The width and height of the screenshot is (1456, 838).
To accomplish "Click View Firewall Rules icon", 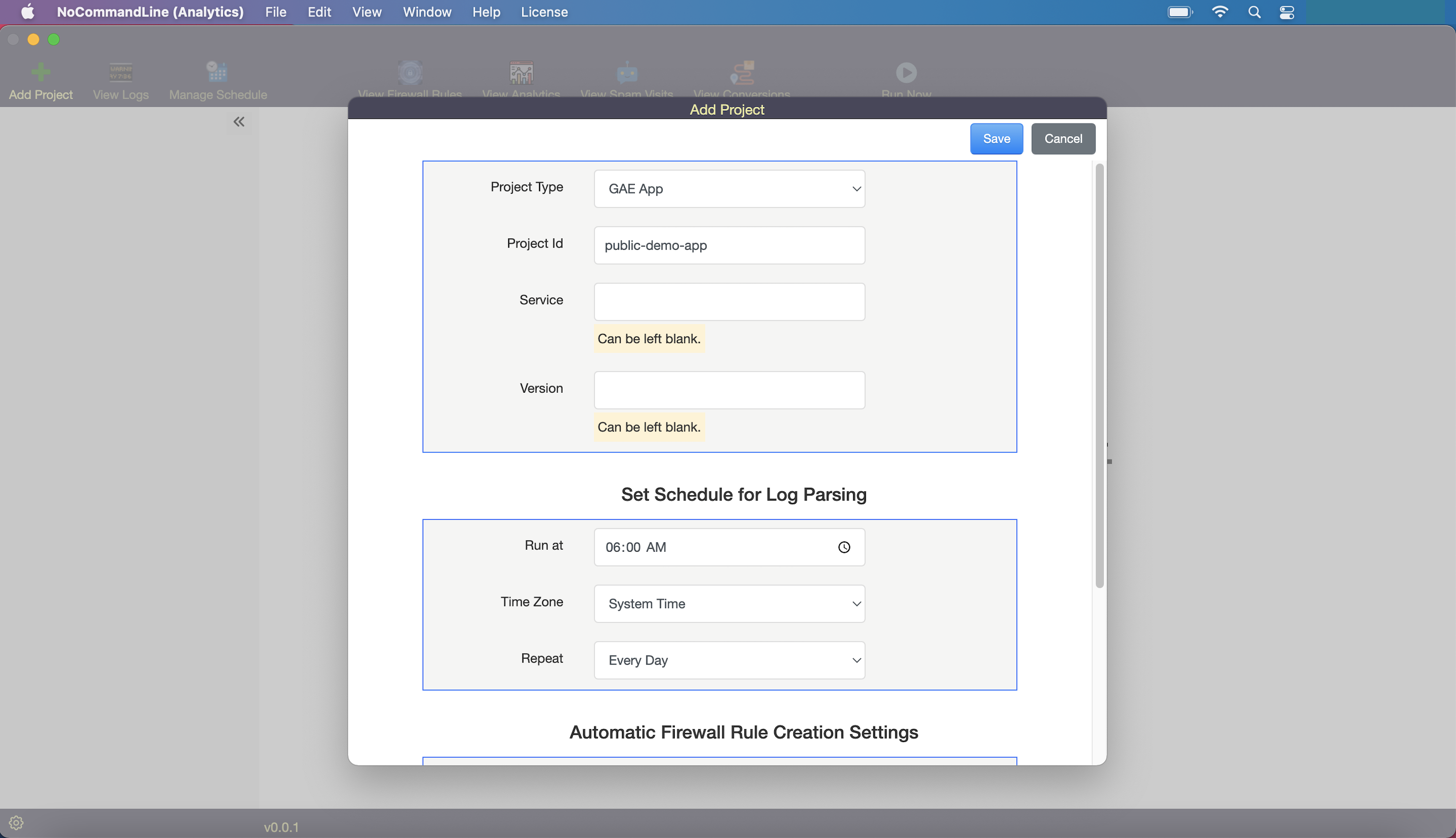I will (x=410, y=72).
